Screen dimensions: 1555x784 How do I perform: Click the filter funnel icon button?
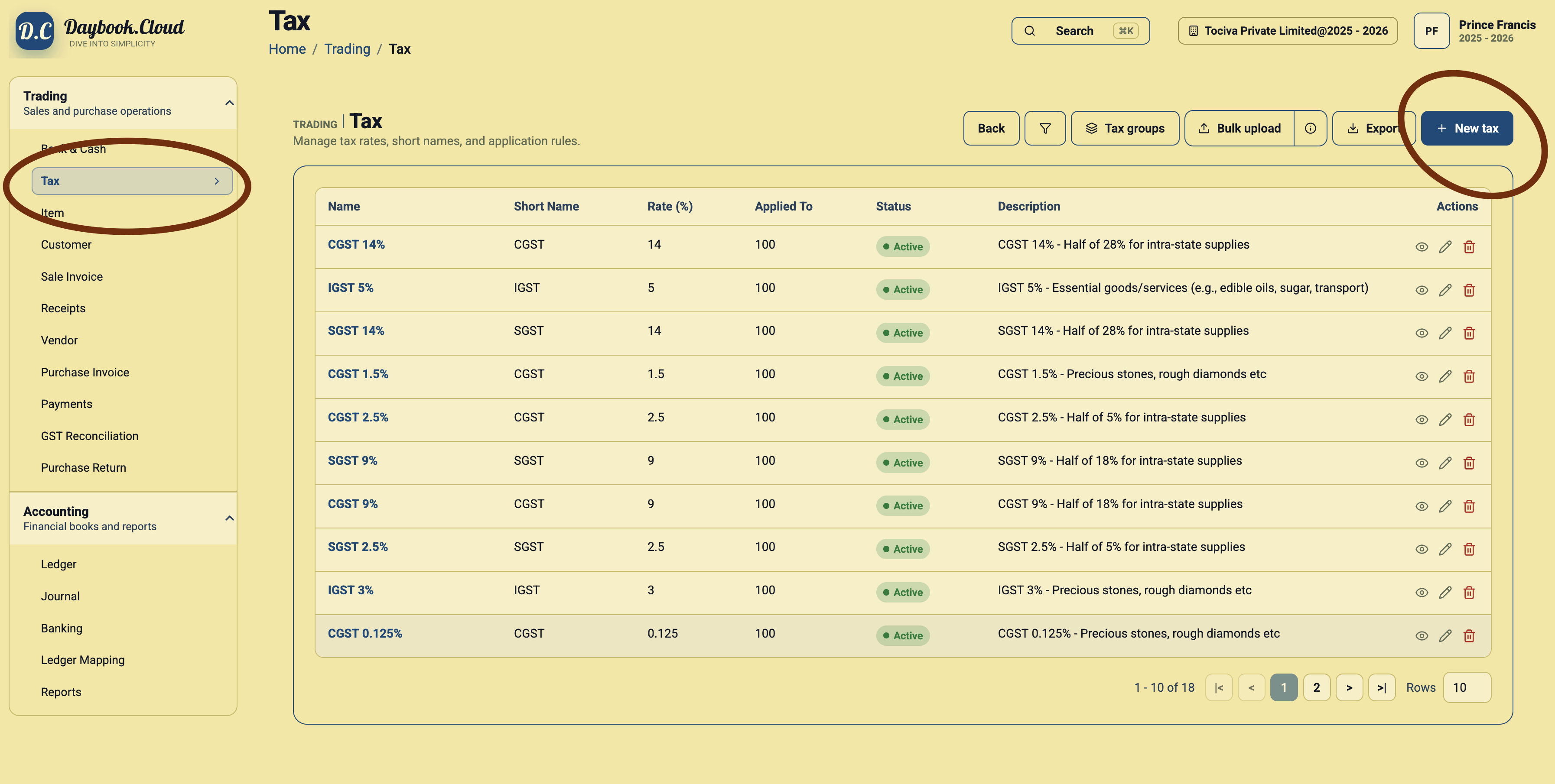pos(1045,128)
